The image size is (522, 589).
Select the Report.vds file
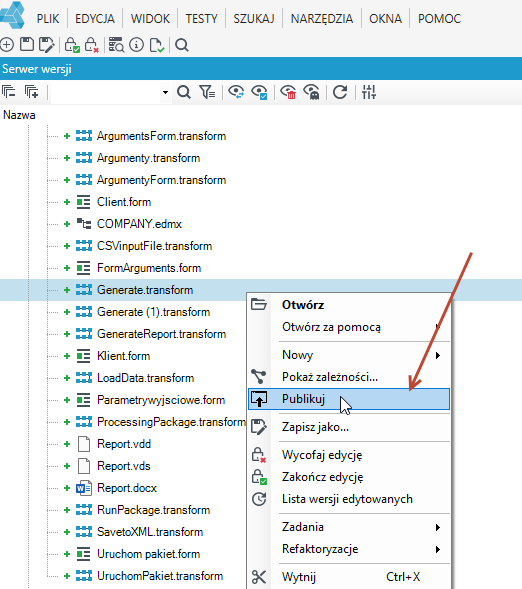point(124,466)
